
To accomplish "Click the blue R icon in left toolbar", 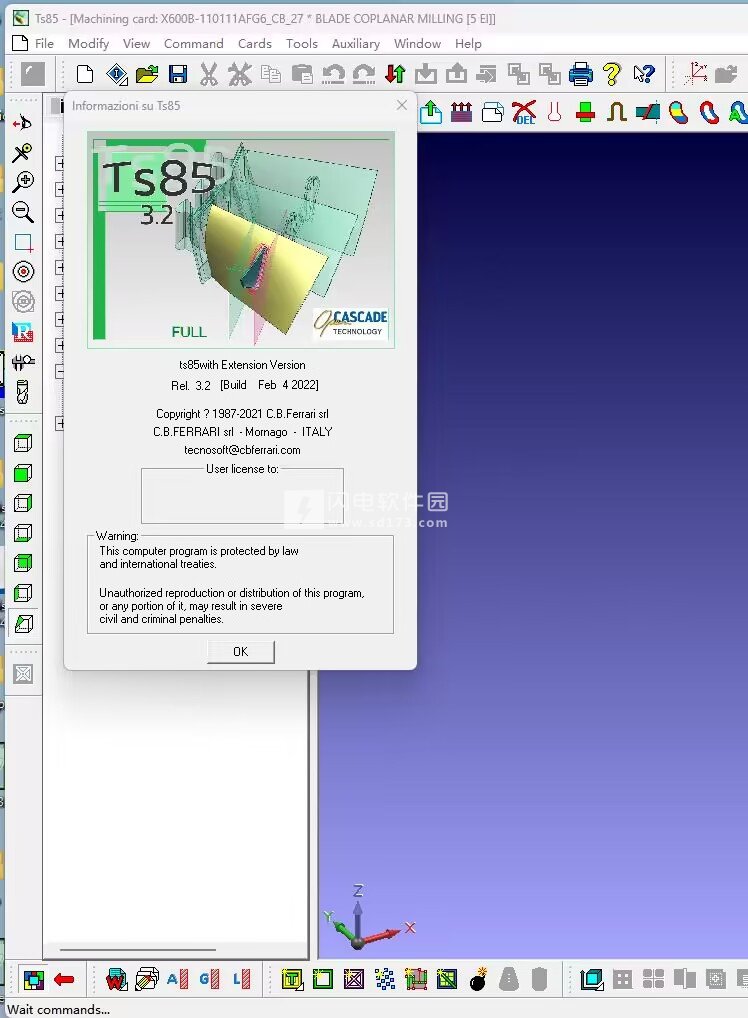I will click(23, 332).
